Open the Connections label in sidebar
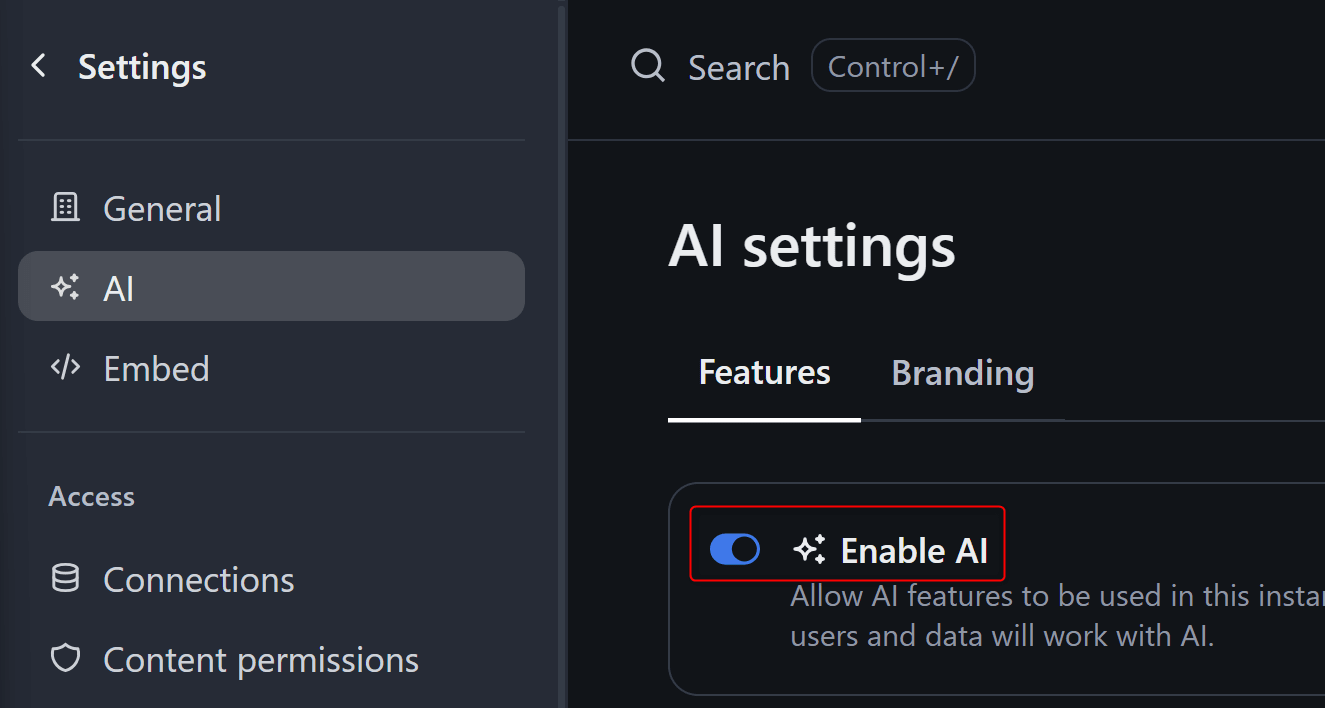 (198, 580)
